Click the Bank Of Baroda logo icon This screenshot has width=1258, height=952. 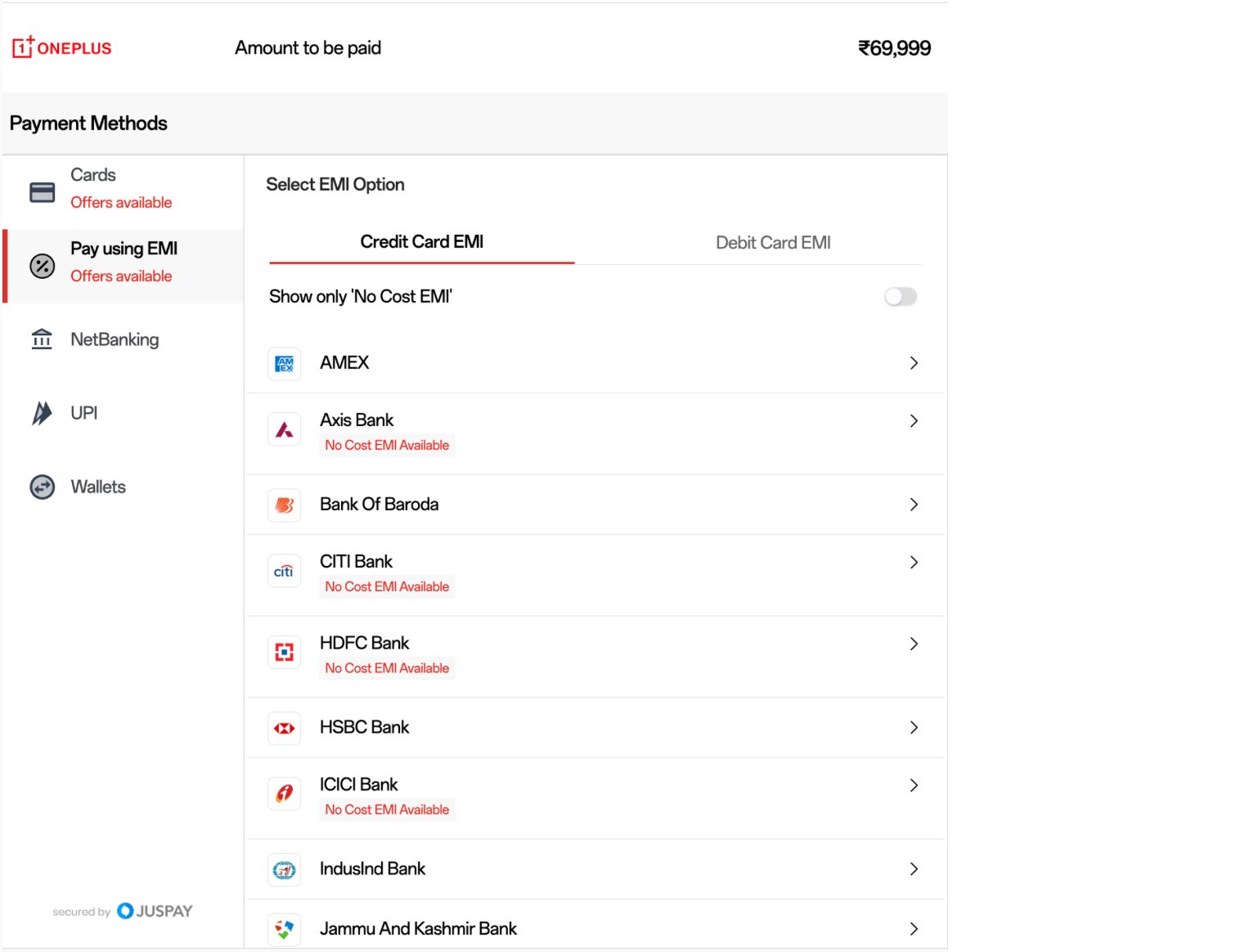click(284, 505)
